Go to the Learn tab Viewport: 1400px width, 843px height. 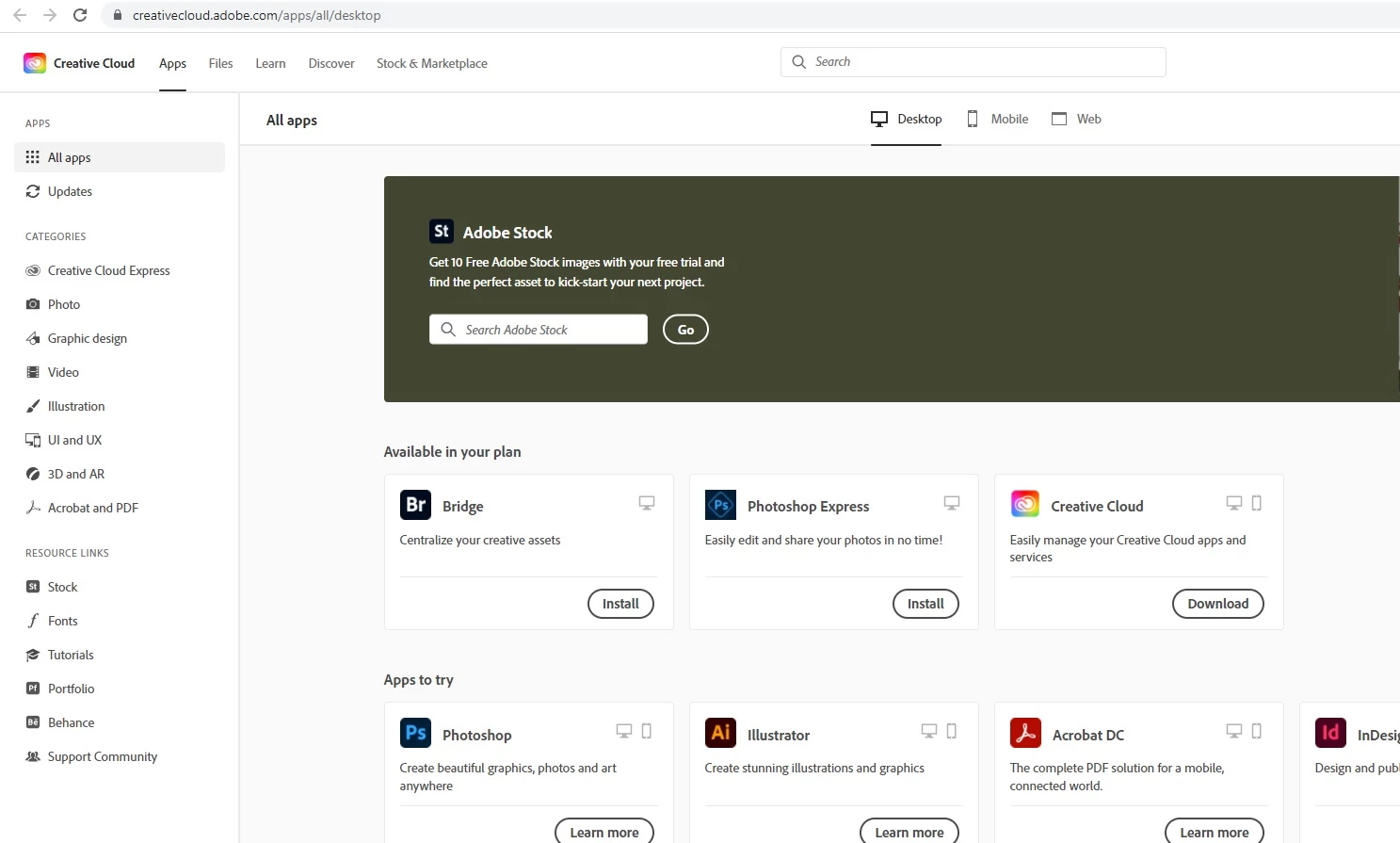coord(270,63)
